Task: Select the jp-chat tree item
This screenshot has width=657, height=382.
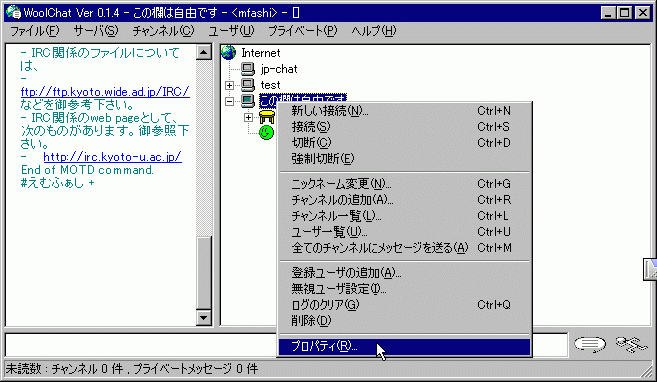Action: click(279, 69)
